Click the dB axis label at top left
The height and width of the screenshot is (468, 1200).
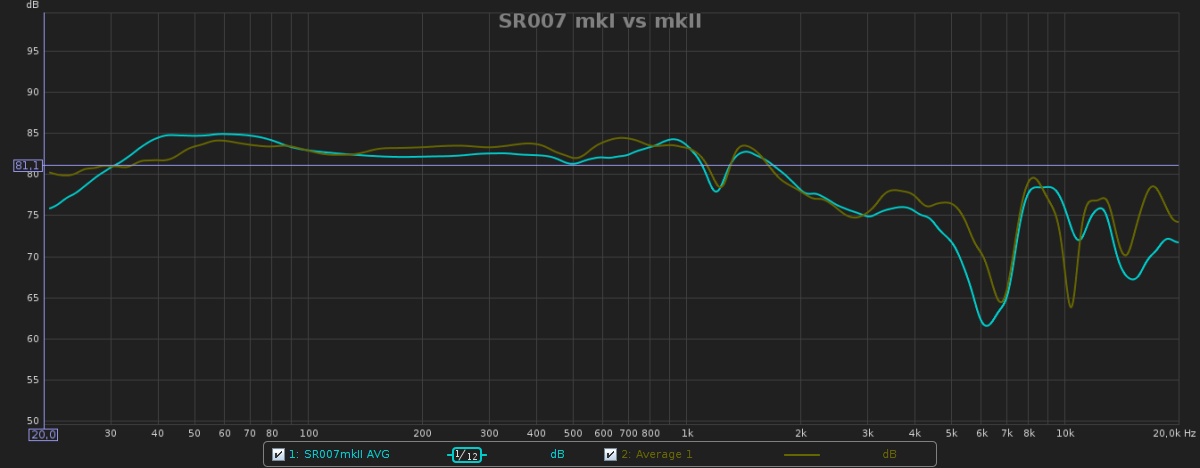(33, 5)
